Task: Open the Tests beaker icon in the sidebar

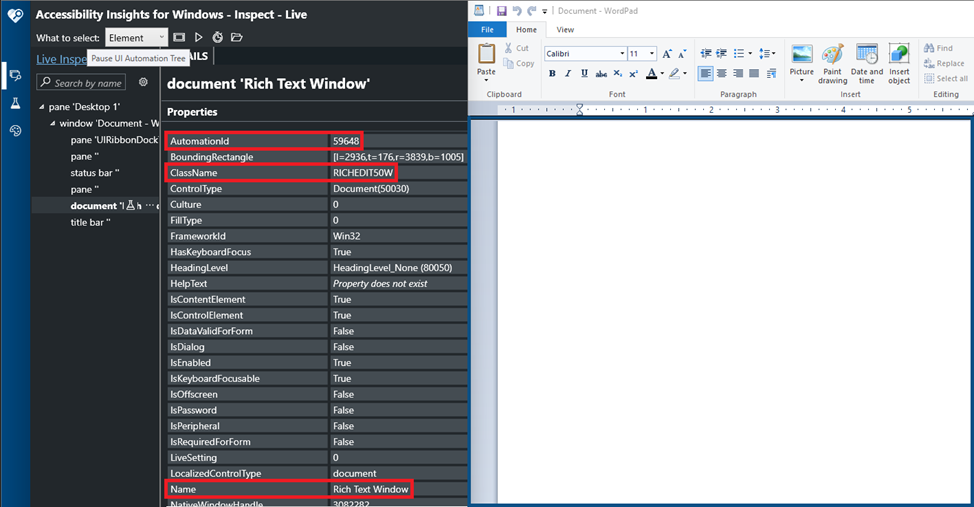Action: pyautogui.click(x=15, y=103)
